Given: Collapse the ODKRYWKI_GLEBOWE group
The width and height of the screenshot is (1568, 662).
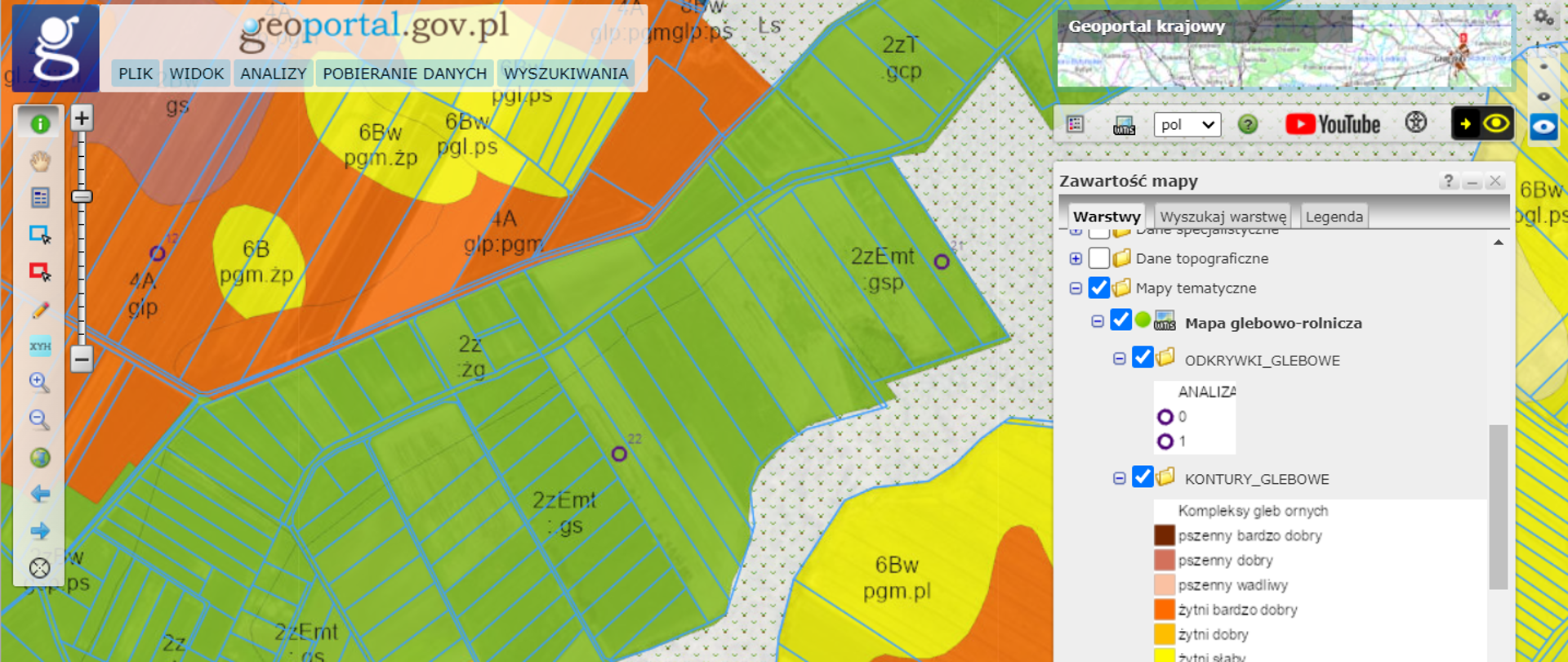Looking at the screenshot, I should tap(1120, 359).
